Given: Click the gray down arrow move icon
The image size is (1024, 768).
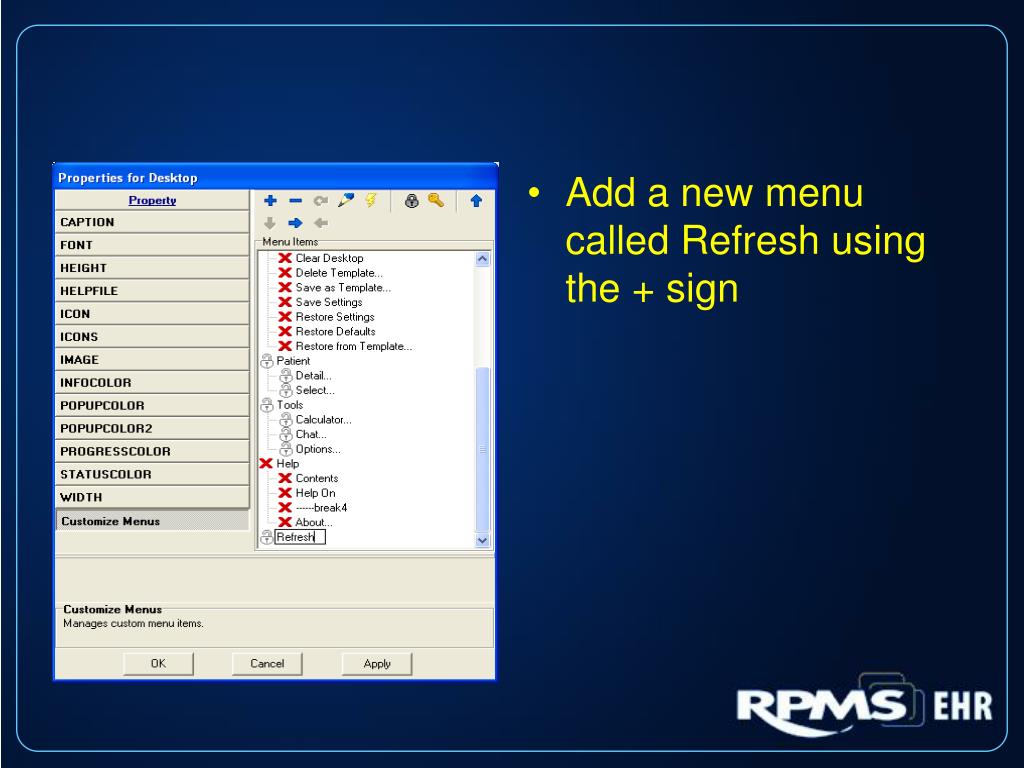Looking at the screenshot, I should pyautogui.click(x=270, y=223).
